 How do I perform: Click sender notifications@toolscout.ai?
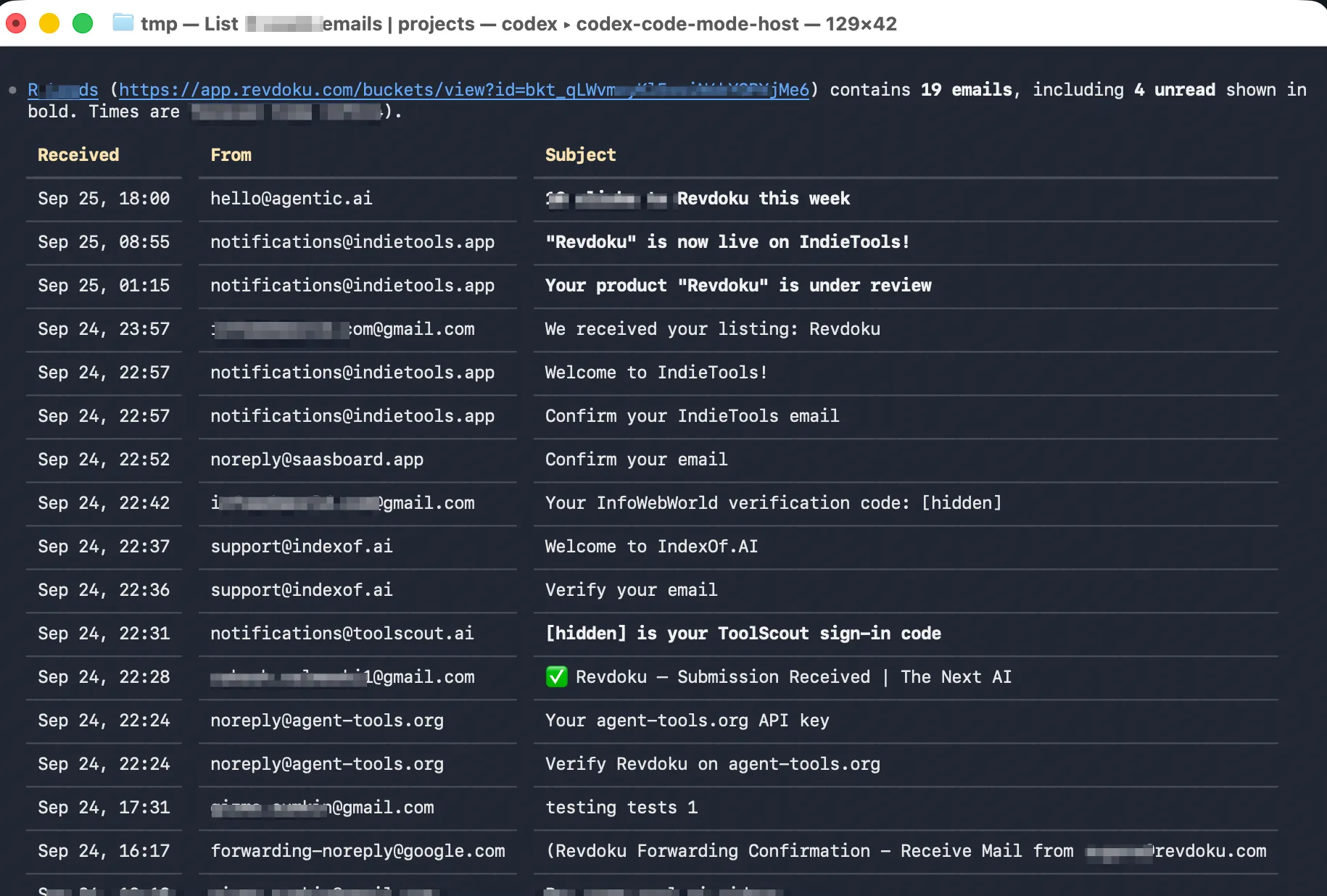tap(342, 634)
